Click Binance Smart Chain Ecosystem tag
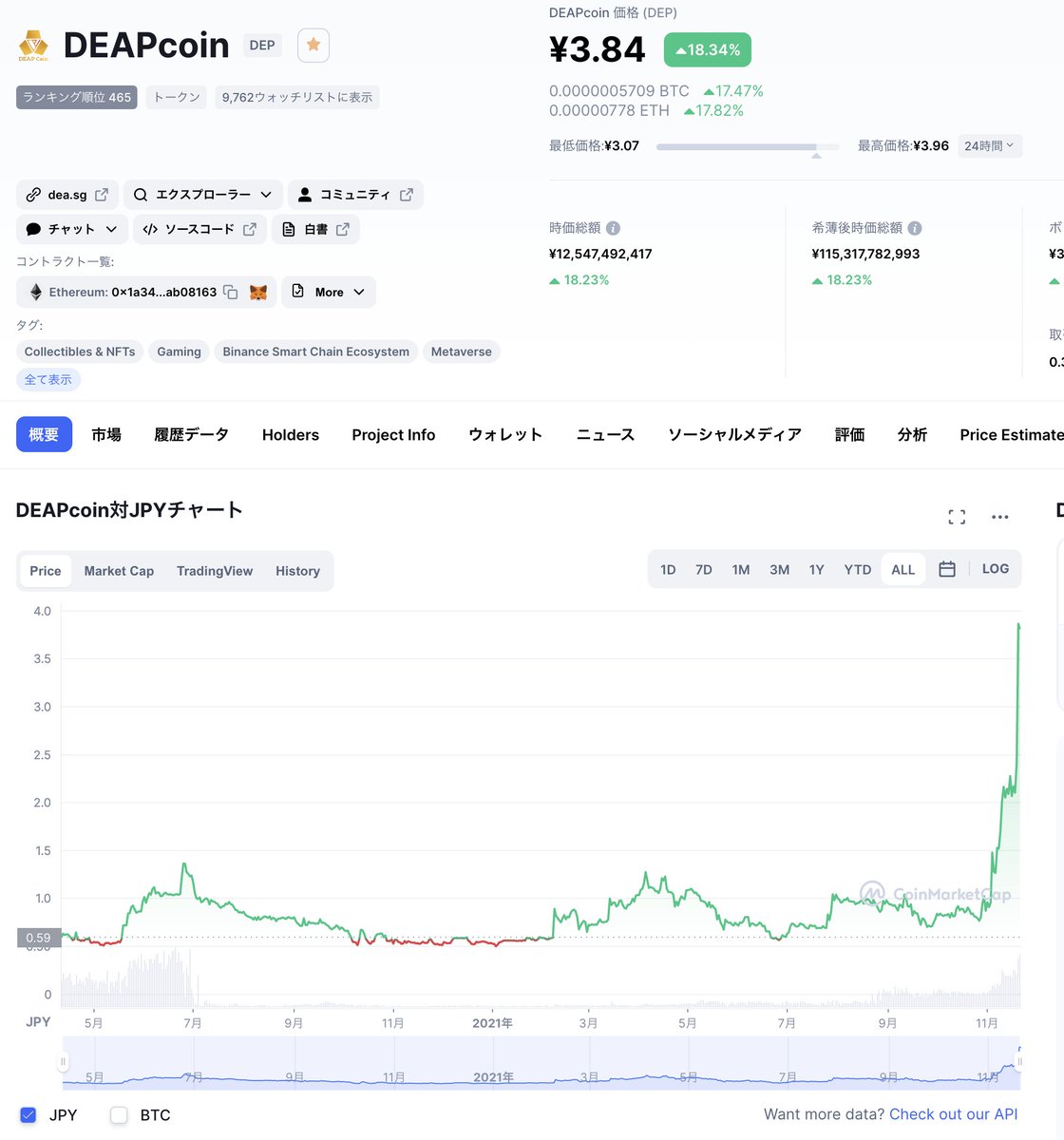Viewport: 1064px width, 1140px height. (316, 351)
